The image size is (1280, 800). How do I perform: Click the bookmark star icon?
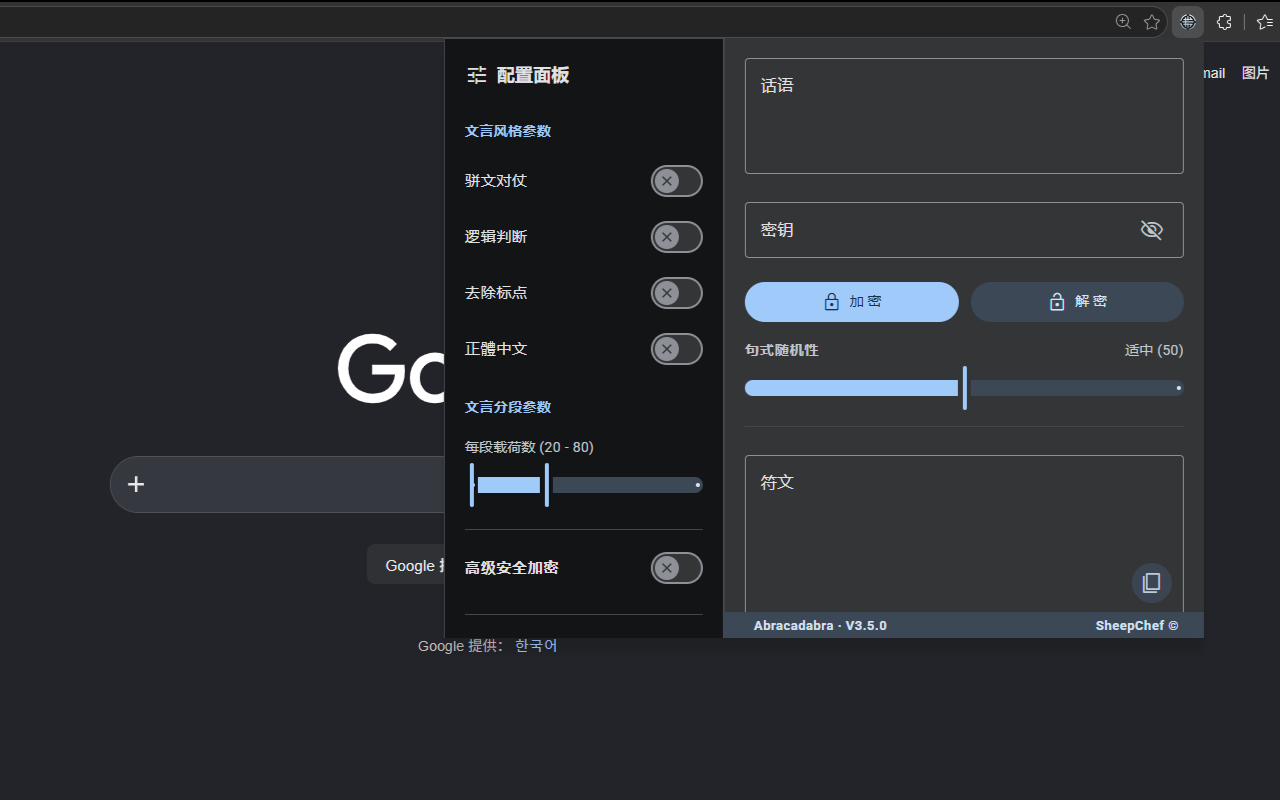(1152, 22)
